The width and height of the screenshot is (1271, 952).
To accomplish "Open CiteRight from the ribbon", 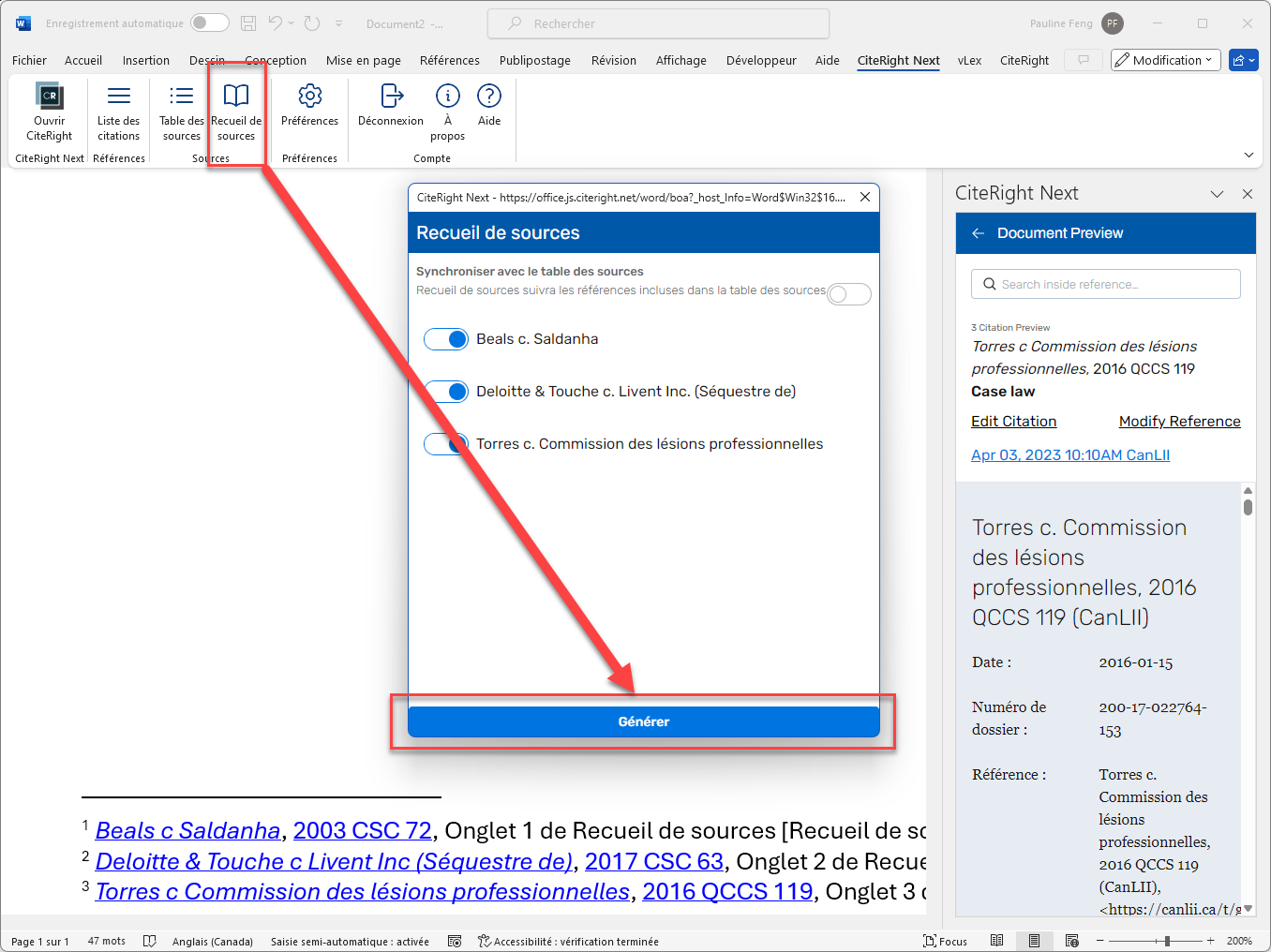I will (x=49, y=112).
